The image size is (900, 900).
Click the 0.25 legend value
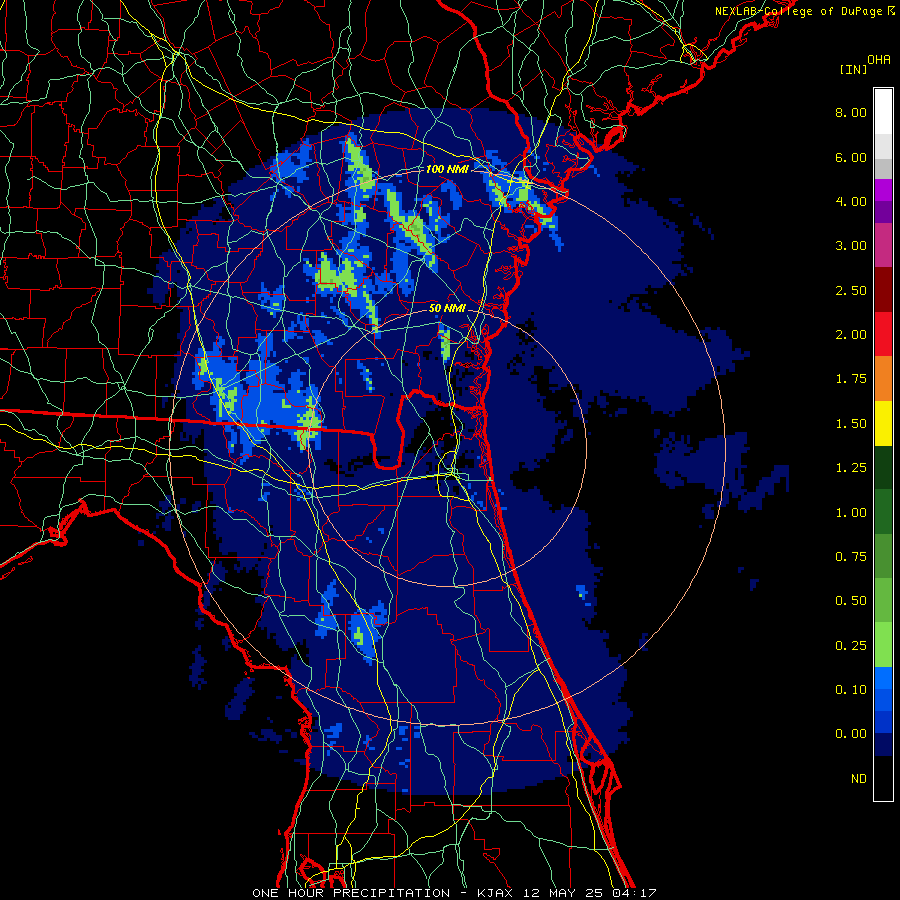click(x=851, y=646)
